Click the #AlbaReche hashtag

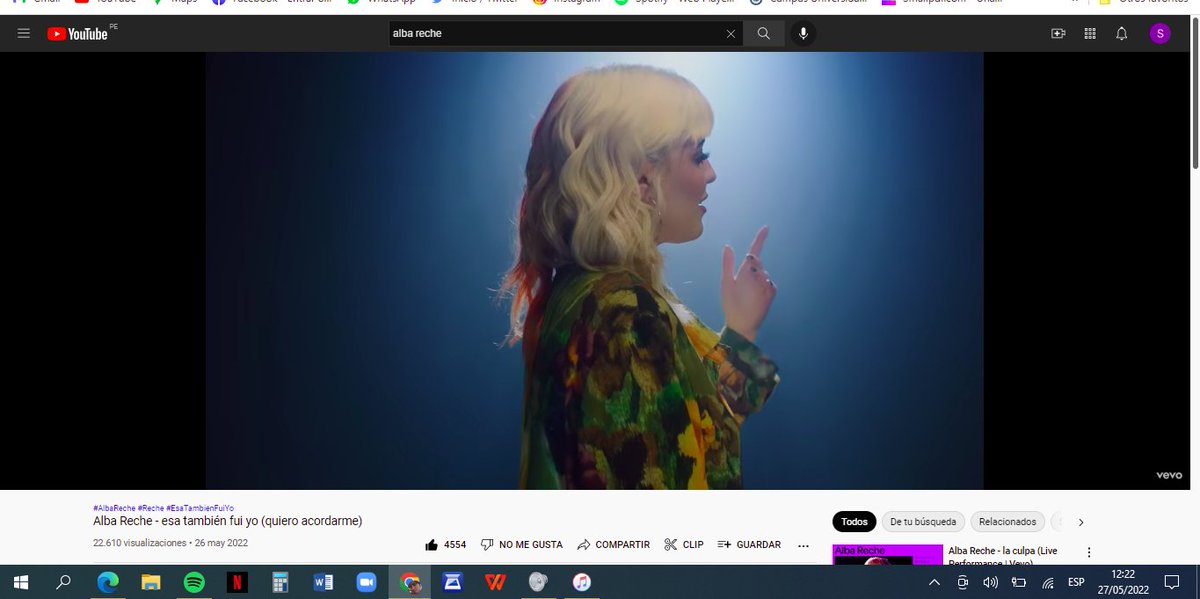[x=114, y=508]
